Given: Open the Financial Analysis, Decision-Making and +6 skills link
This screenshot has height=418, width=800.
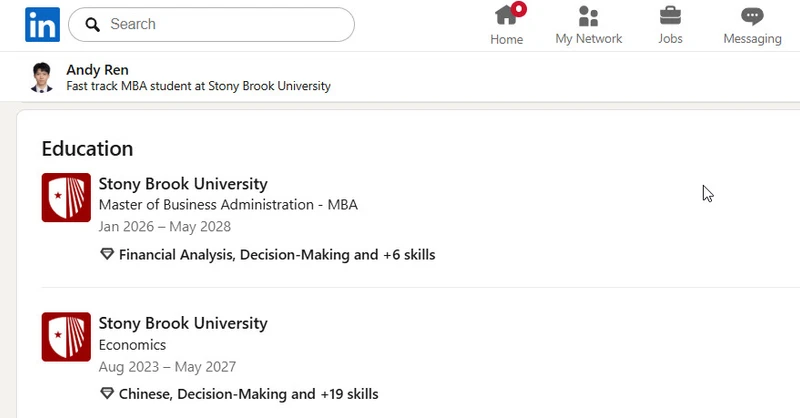Looking at the screenshot, I should (x=277, y=255).
